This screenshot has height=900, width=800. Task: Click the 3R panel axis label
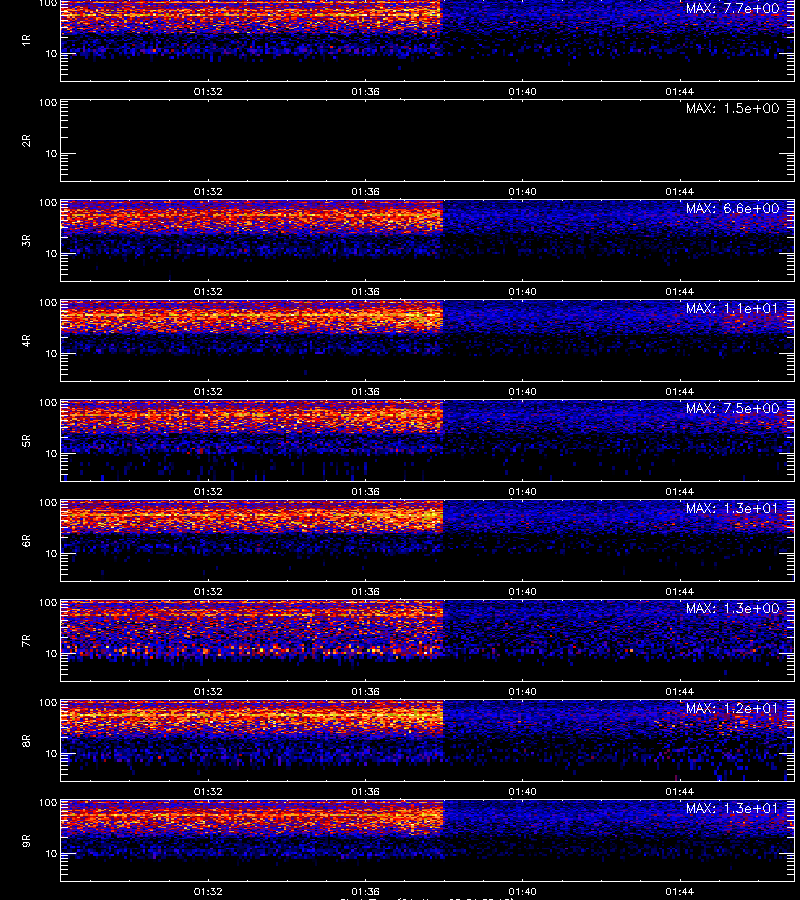tap(26, 240)
